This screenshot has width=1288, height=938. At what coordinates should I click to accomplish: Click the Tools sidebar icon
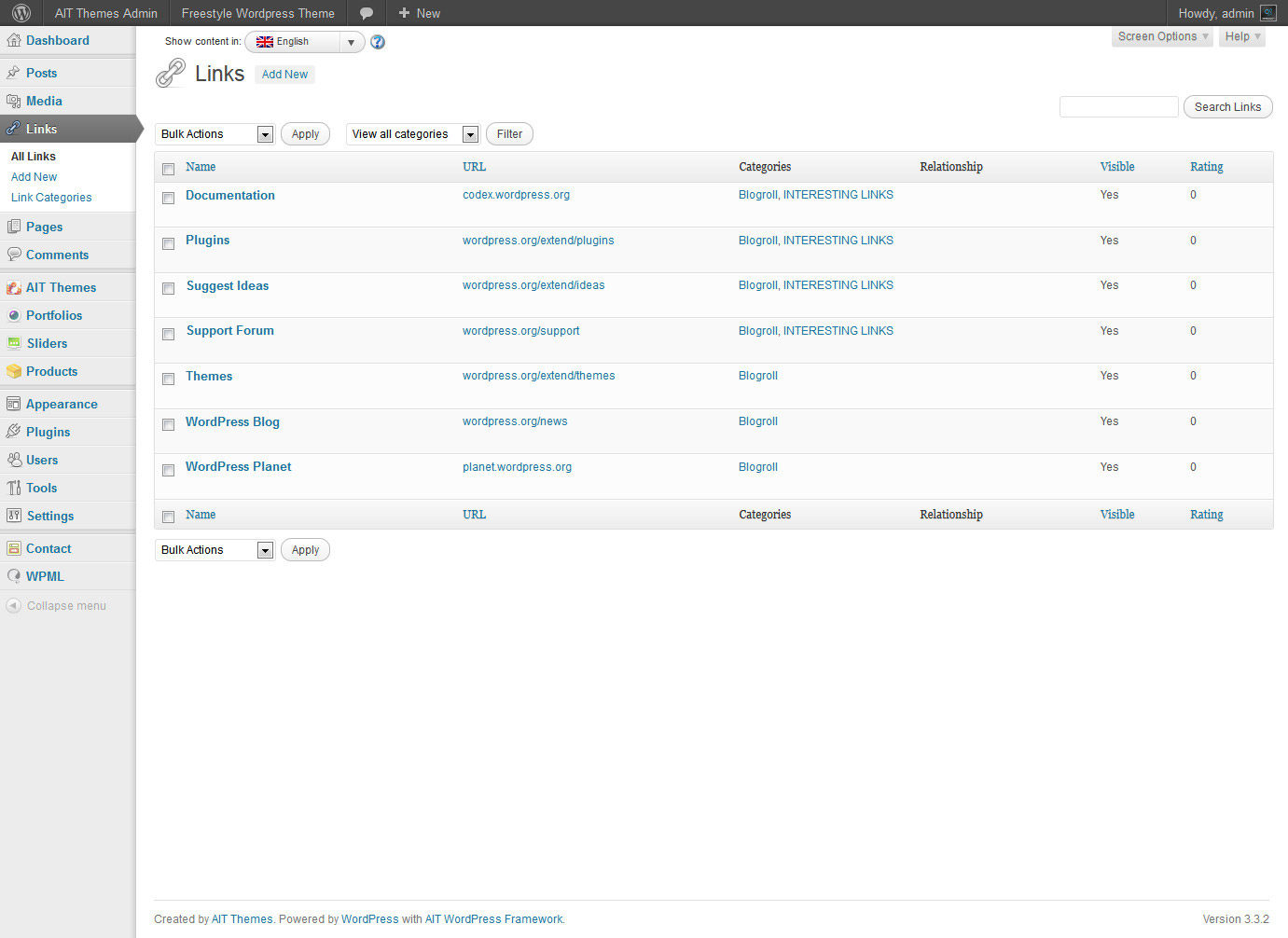tap(14, 488)
